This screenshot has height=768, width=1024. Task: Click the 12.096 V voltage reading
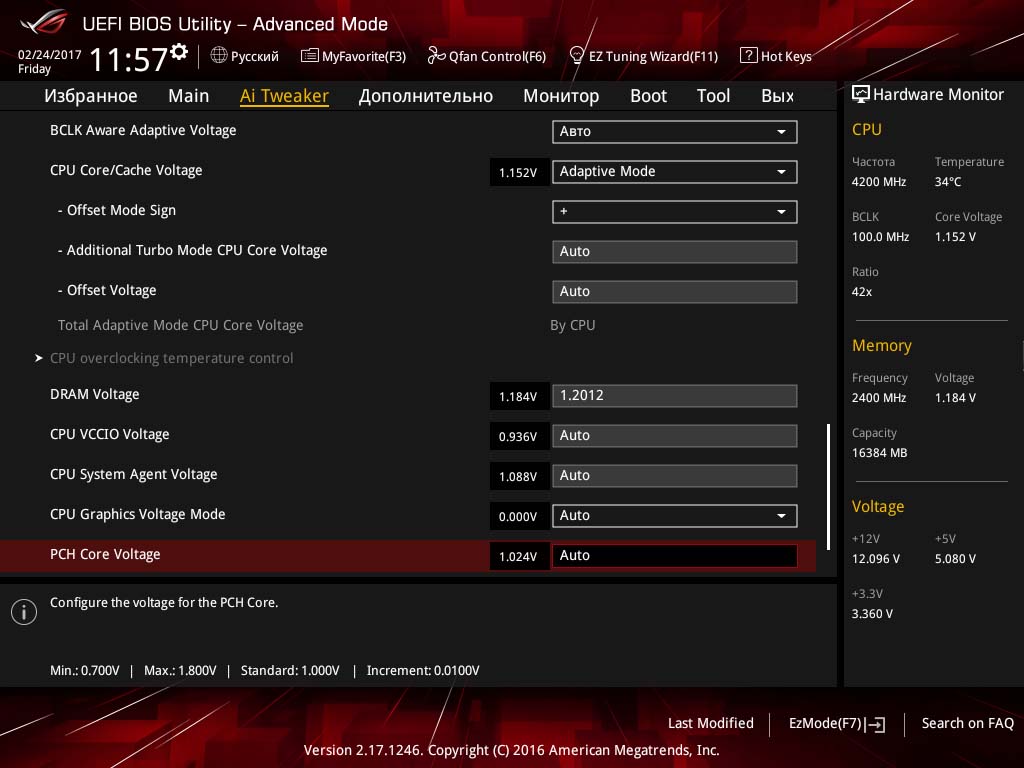(876, 559)
